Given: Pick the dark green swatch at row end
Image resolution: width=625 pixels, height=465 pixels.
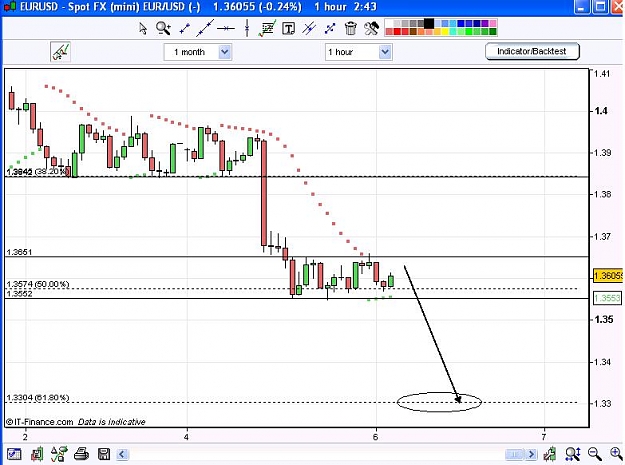Looking at the screenshot, I should pyautogui.click(x=493, y=32).
